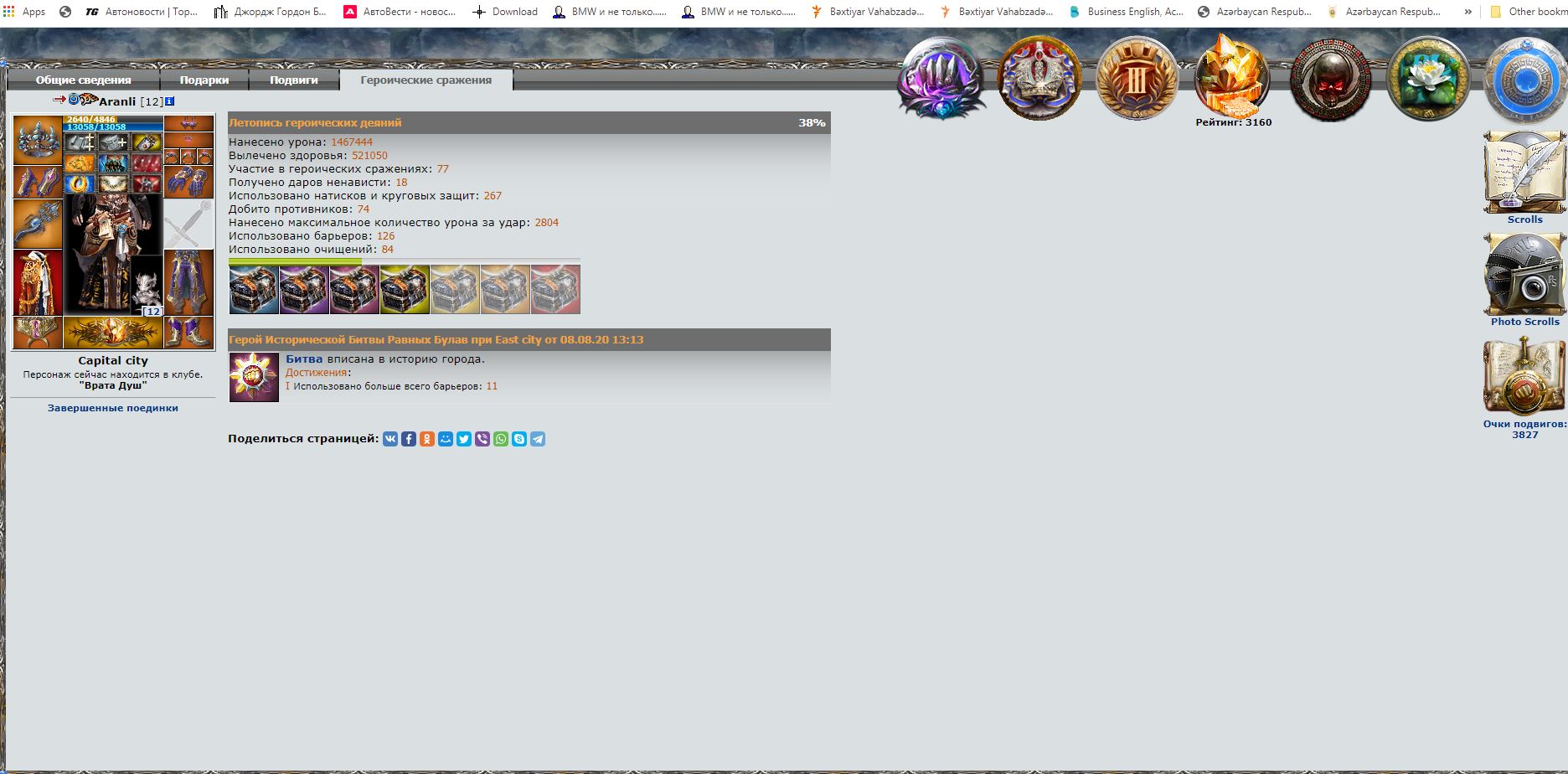Click the Рейтинг: 3160 label
The image size is (1568, 774).
click(x=1233, y=122)
